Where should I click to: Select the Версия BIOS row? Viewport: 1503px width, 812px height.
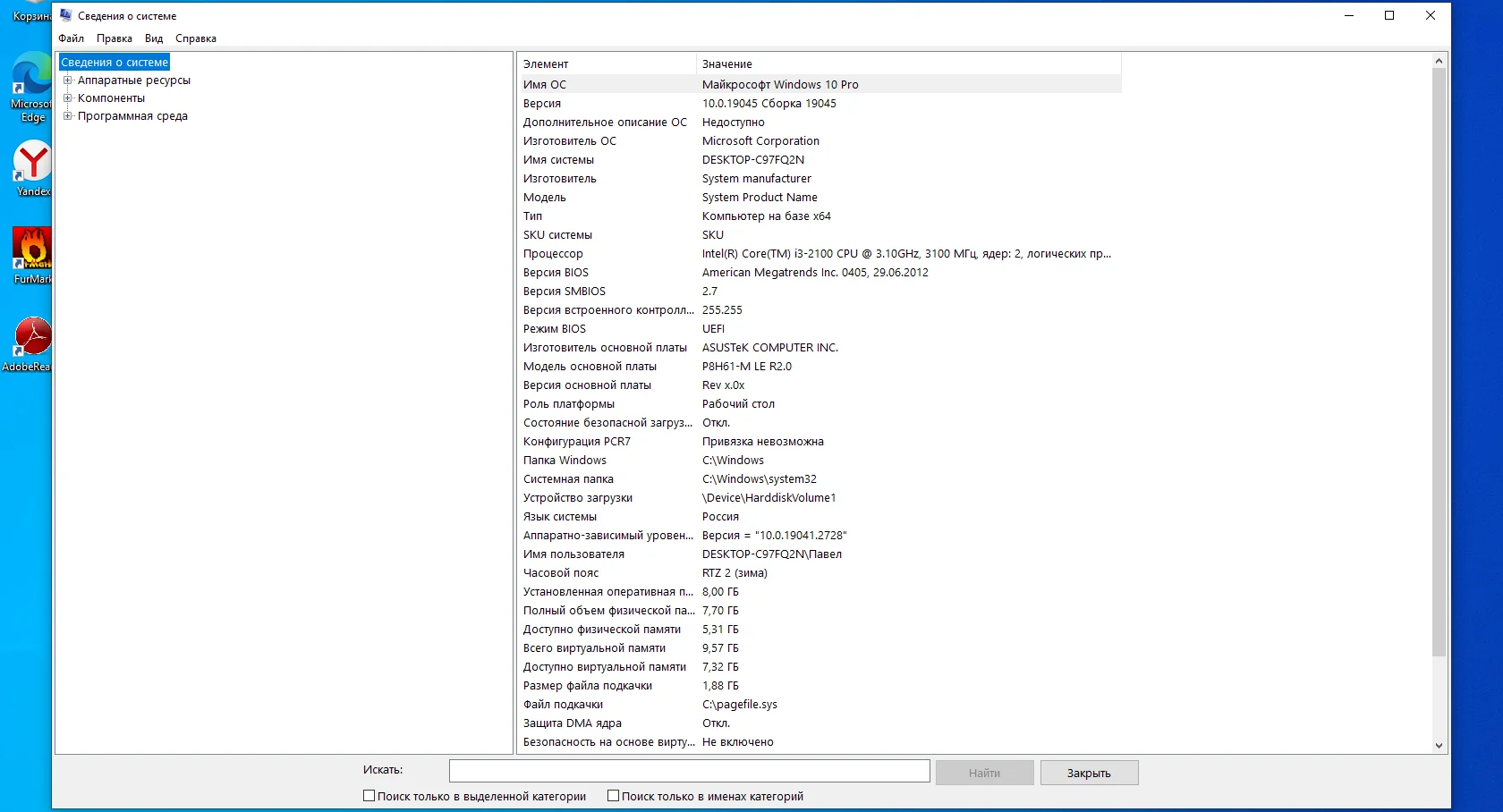[x=819, y=273]
